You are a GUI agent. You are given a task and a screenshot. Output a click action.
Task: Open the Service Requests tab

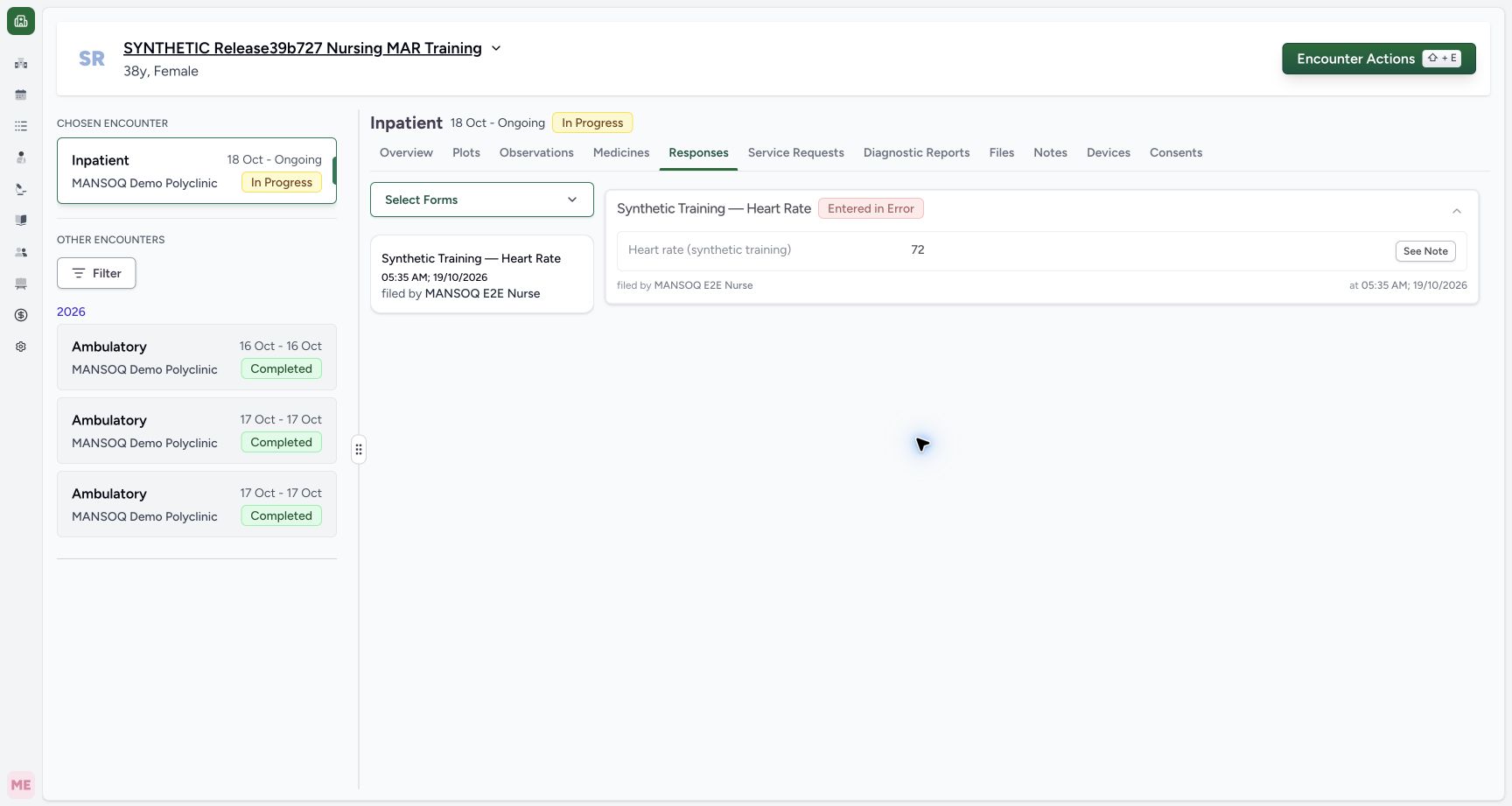[796, 152]
